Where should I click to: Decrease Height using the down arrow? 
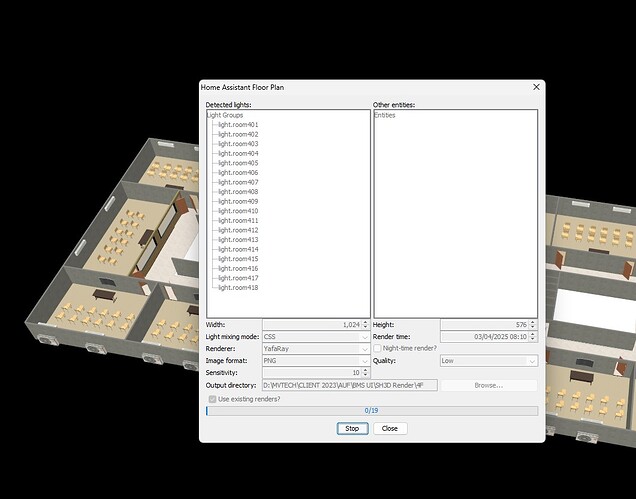click(x=533, y=327)
